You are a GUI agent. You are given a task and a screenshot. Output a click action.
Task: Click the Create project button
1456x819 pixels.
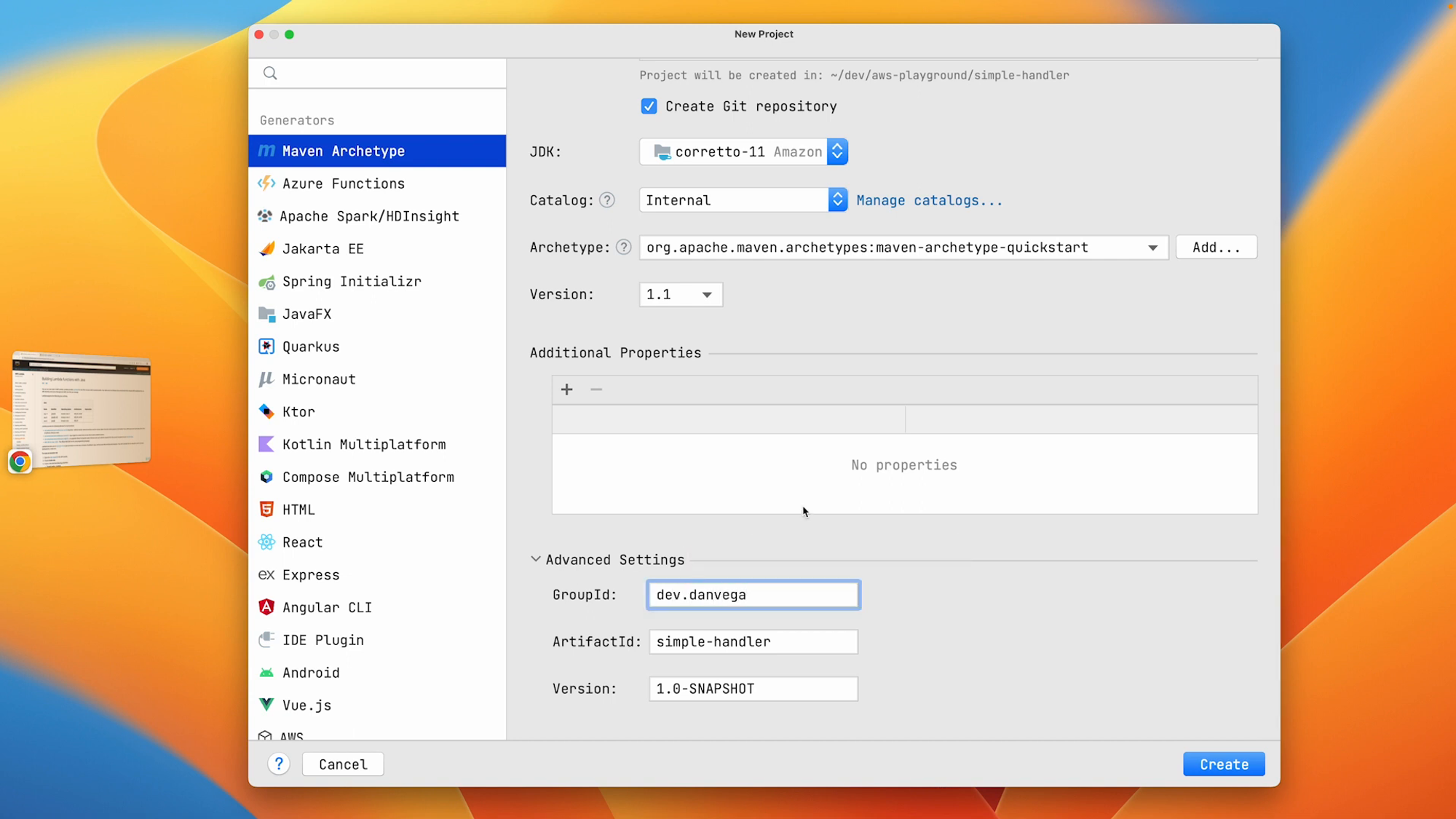pos(1224,764)
